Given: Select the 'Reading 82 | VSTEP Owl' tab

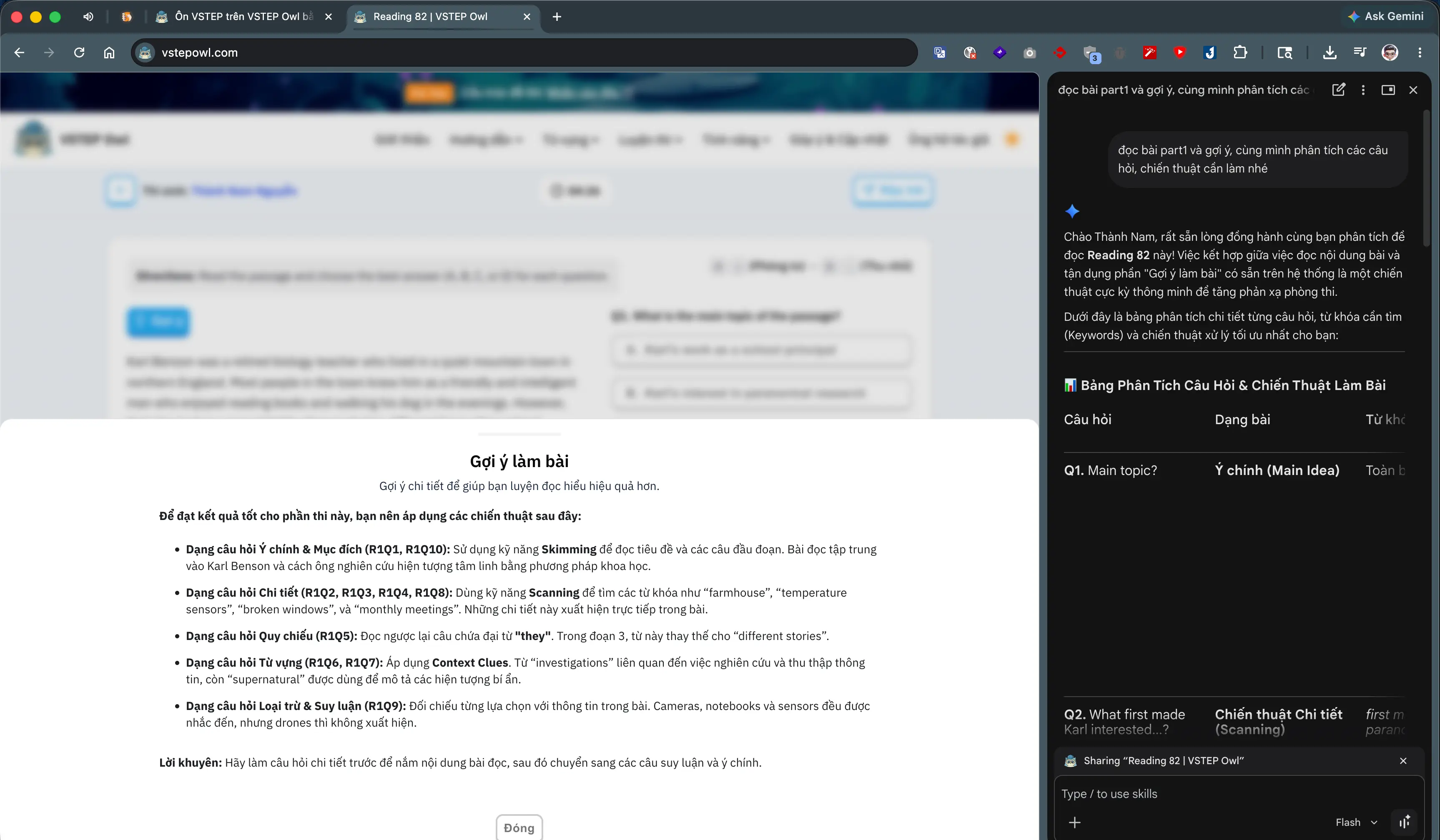Looking at the screenshot, I should click(430, 17).
